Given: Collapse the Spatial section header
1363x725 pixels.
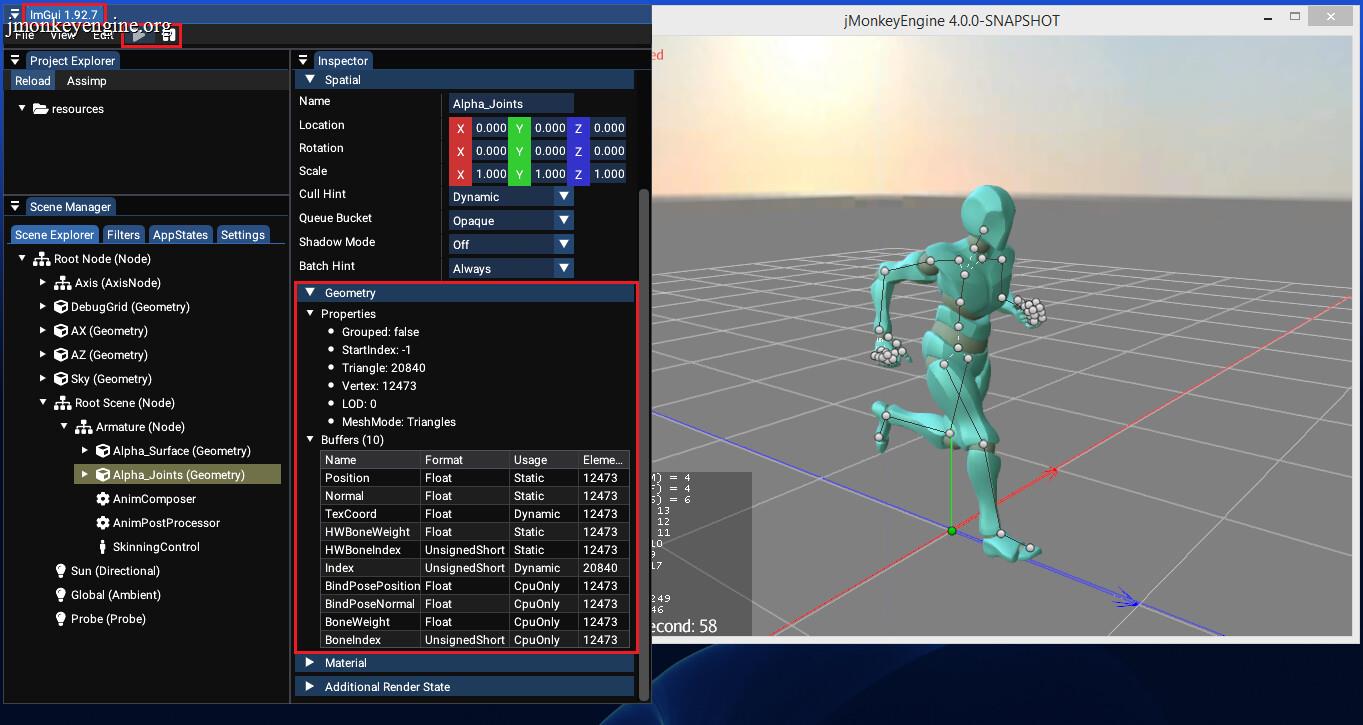Looking at the screenshot, I should (x=465, y=80).
